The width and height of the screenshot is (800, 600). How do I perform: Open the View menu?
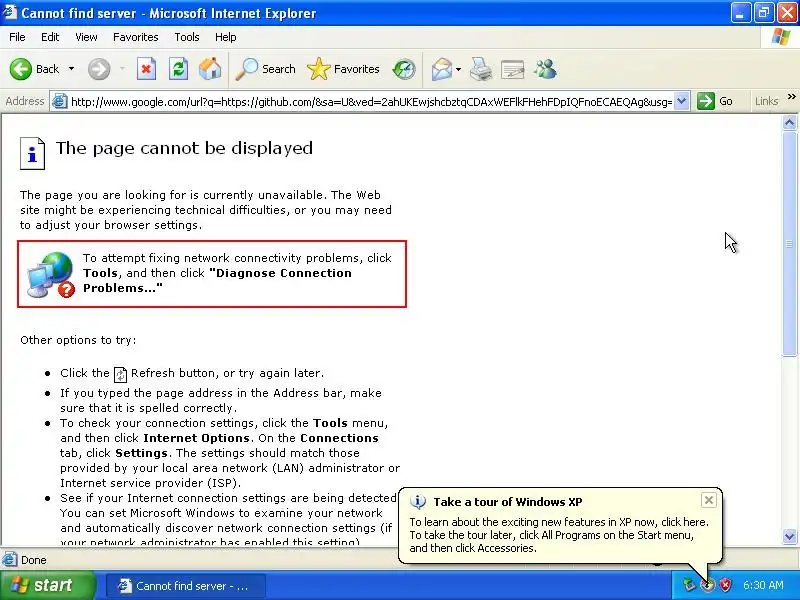(86, 37)
